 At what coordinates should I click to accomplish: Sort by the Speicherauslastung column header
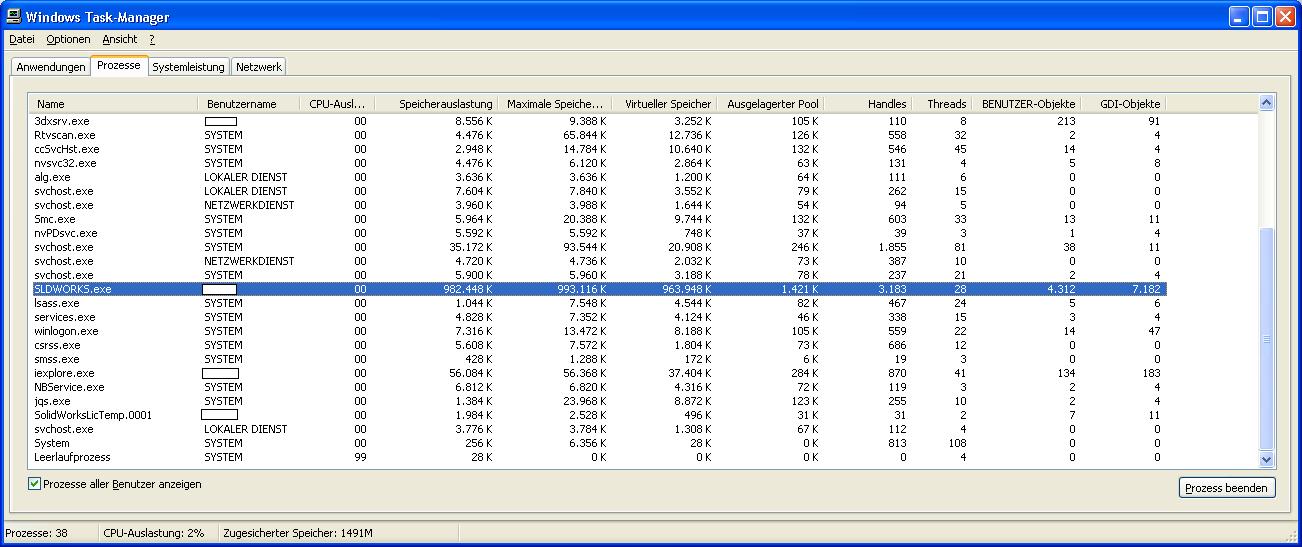coord(436,104)
